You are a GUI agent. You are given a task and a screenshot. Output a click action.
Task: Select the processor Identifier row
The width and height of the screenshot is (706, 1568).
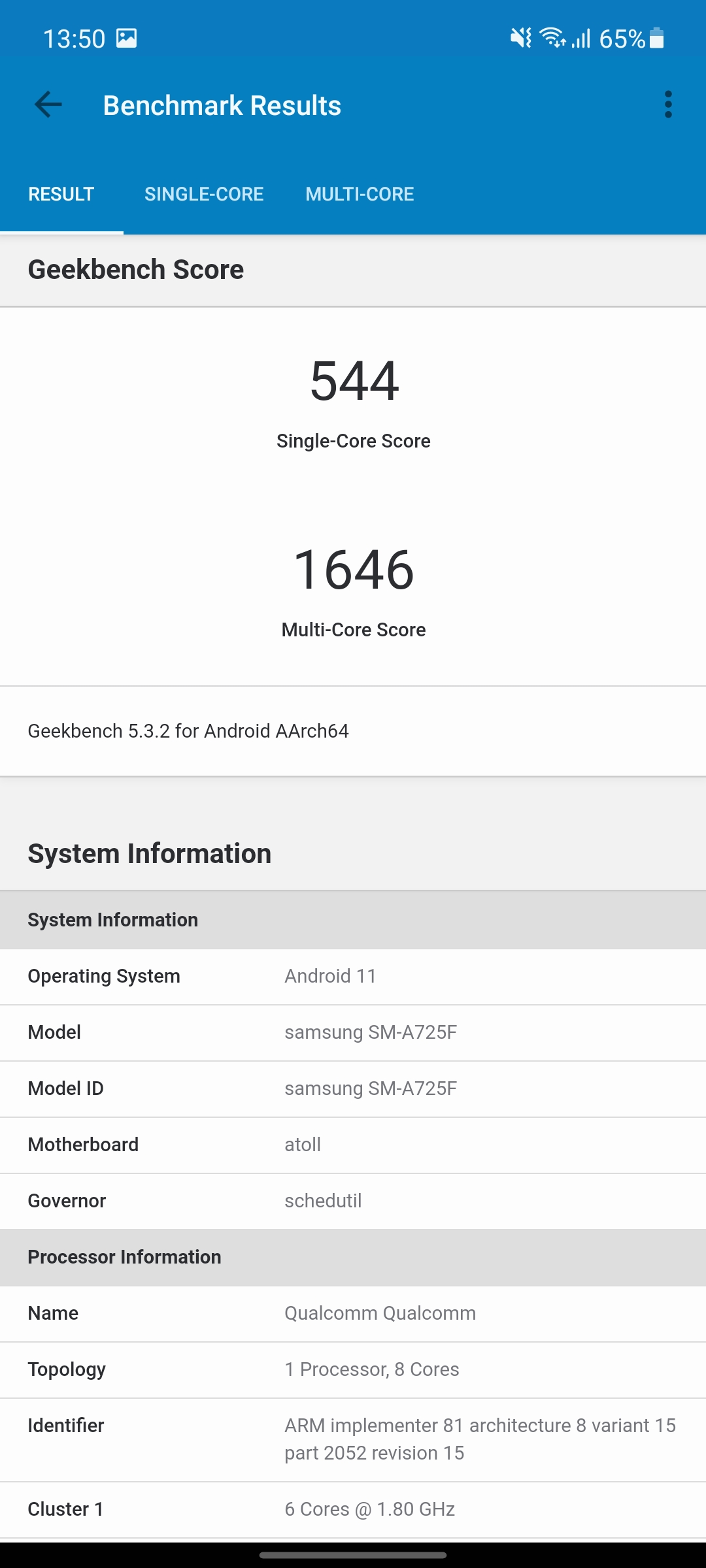click(353, 1439)
